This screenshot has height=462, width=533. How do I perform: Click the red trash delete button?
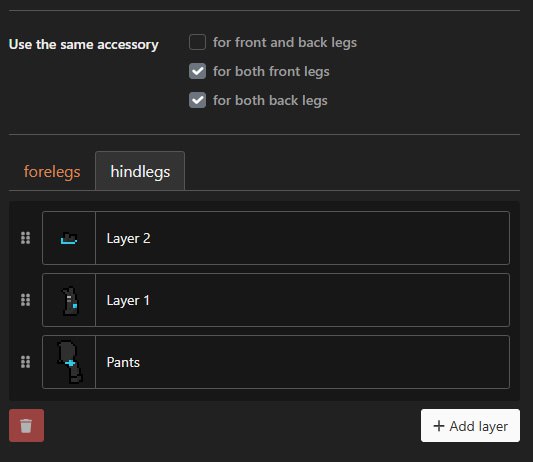[27, 425]
